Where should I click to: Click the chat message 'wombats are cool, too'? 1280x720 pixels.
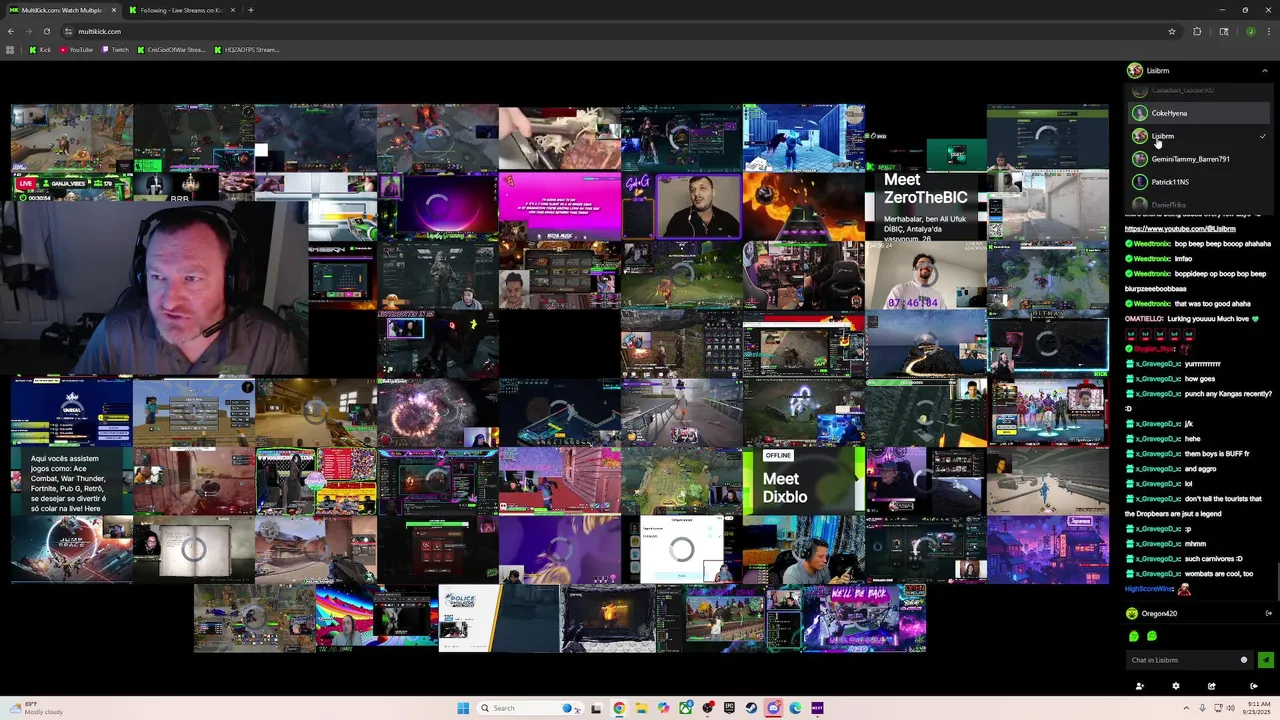click(1219, 574)
